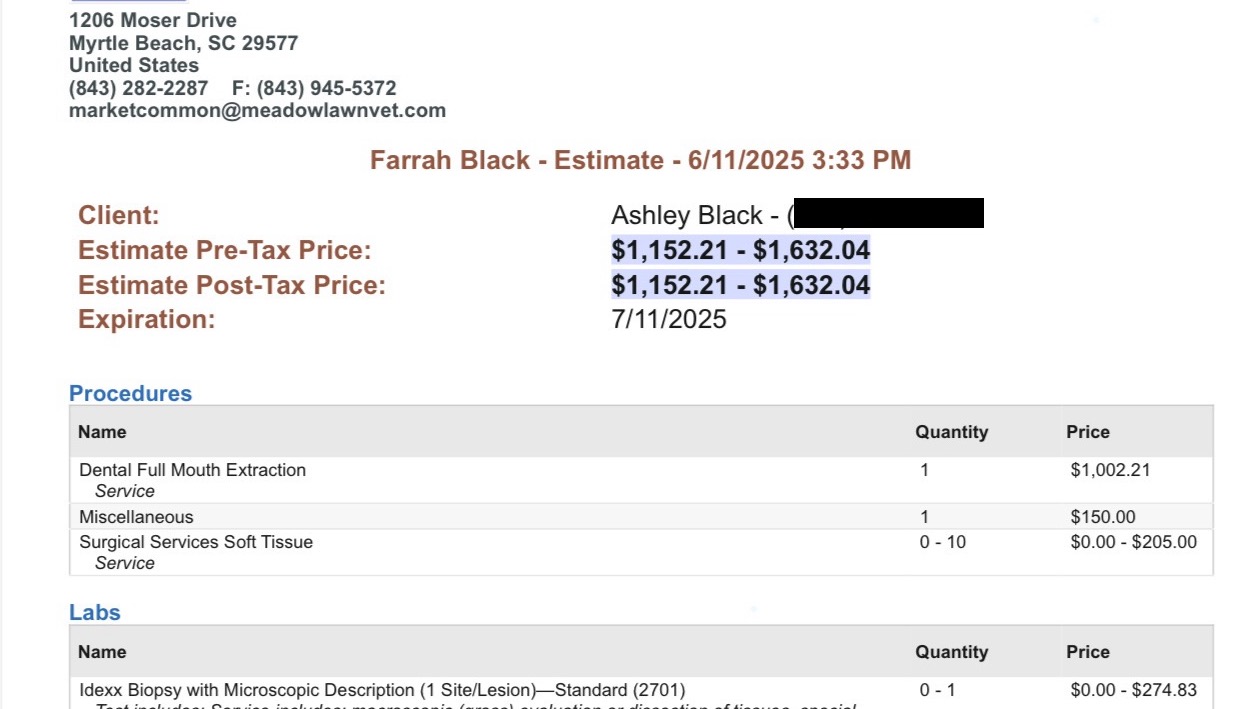Select the Idexx Biopsy lab item

[x=382, y=690]
